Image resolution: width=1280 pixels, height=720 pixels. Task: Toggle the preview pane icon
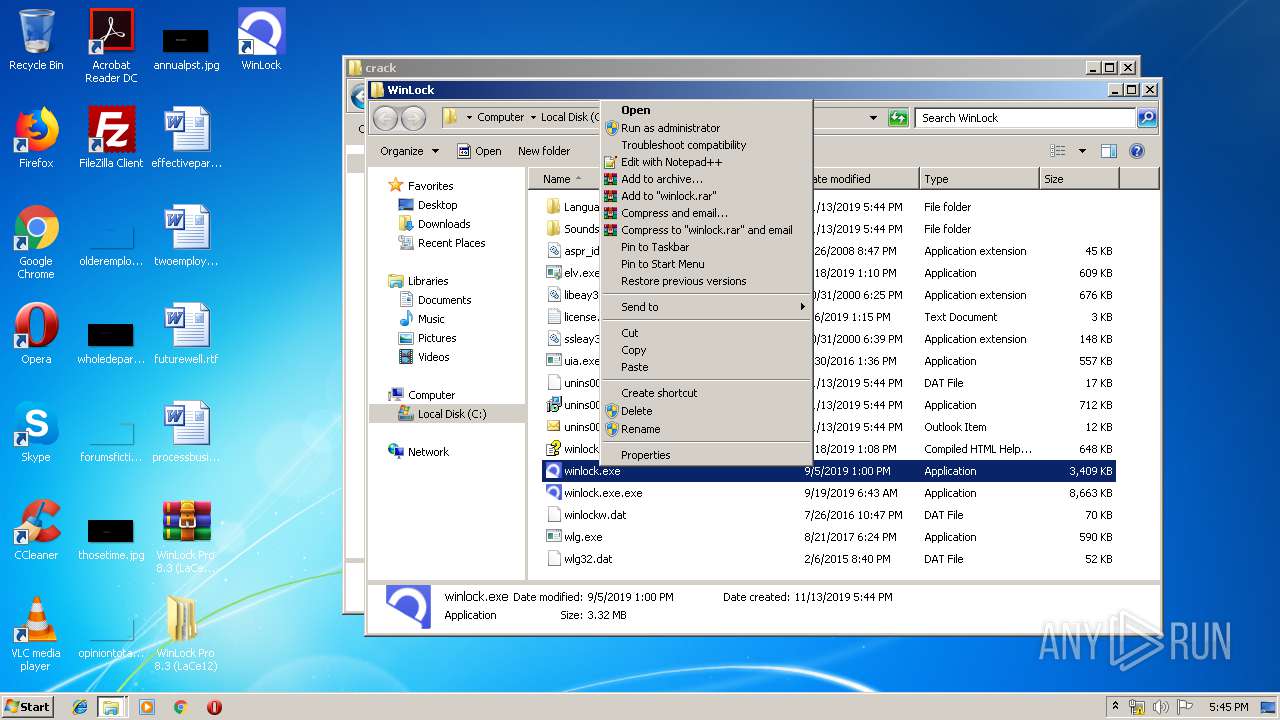click(x=1108, y=151)
